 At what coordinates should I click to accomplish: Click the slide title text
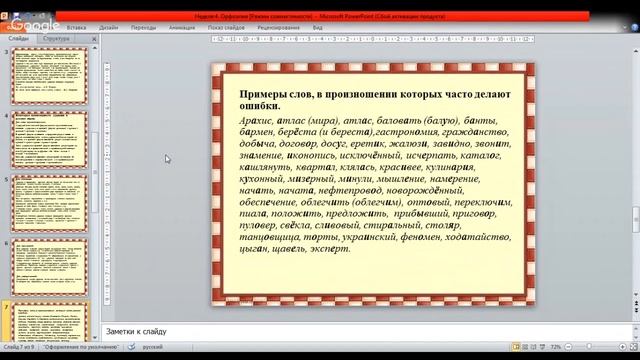[375, 100]
